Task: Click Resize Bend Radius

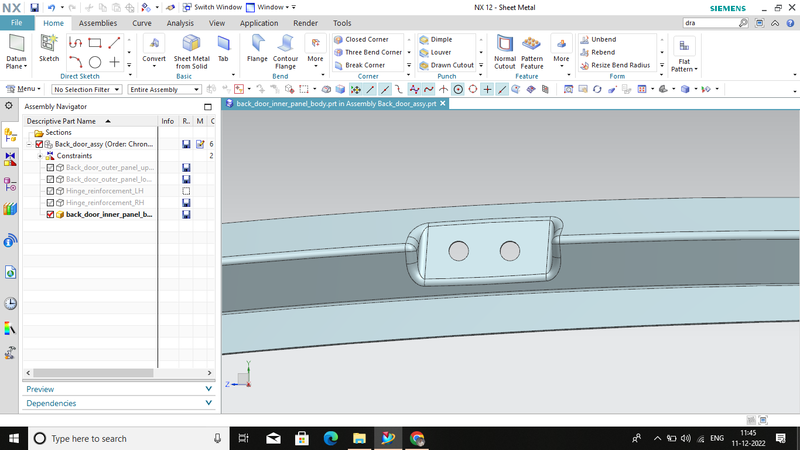Action: (615, 65)
